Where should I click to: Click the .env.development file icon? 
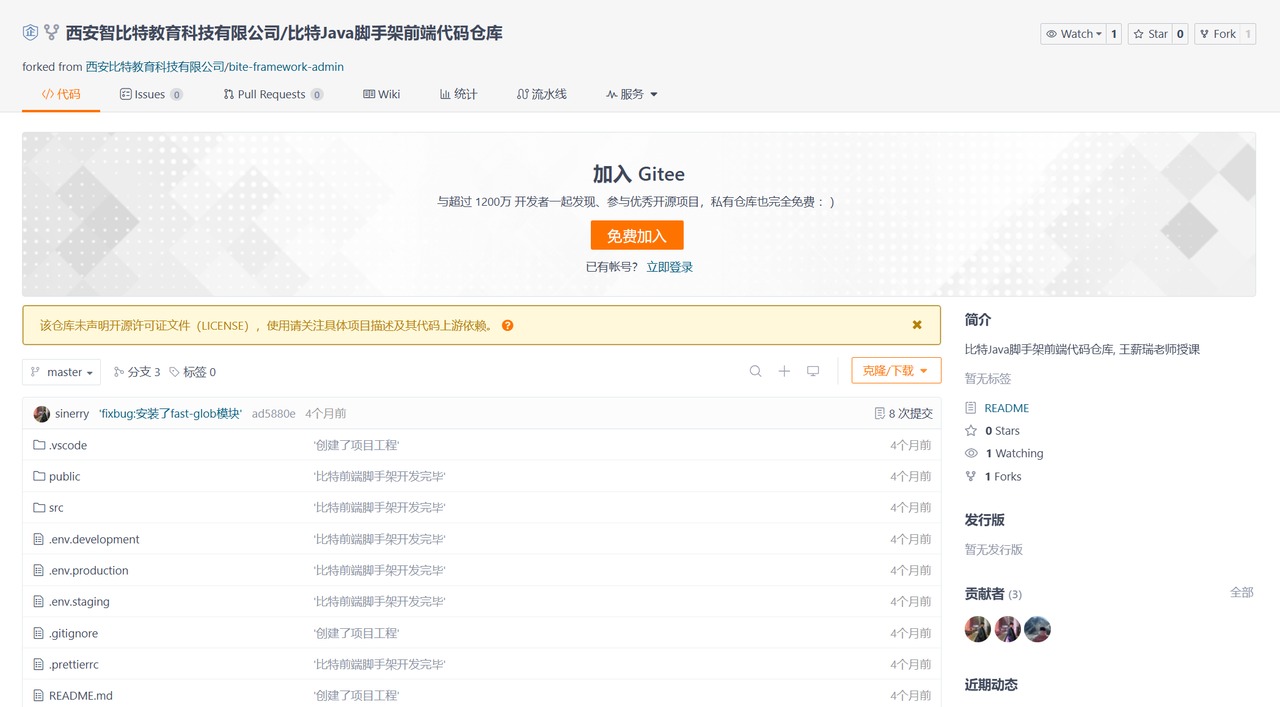(39, 539)
